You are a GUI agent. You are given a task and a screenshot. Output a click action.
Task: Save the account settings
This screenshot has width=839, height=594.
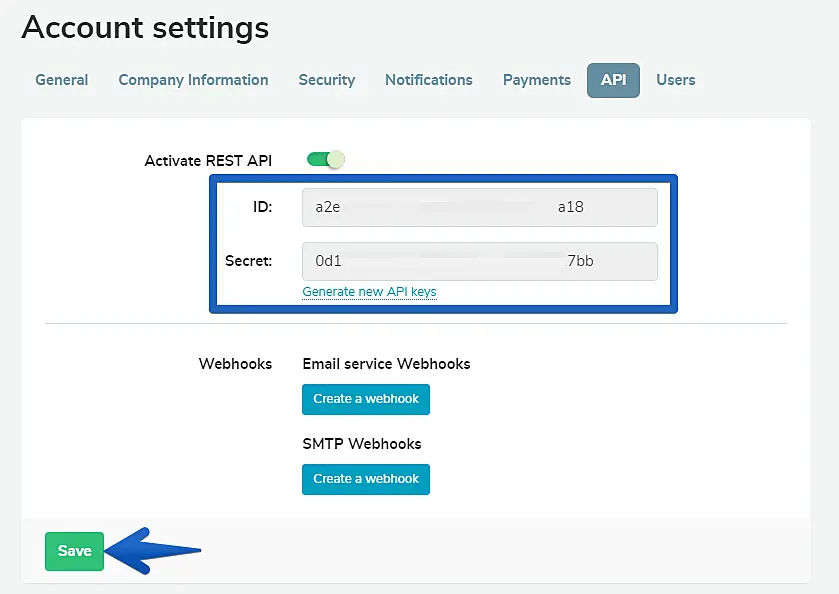[x=74, y=551]
